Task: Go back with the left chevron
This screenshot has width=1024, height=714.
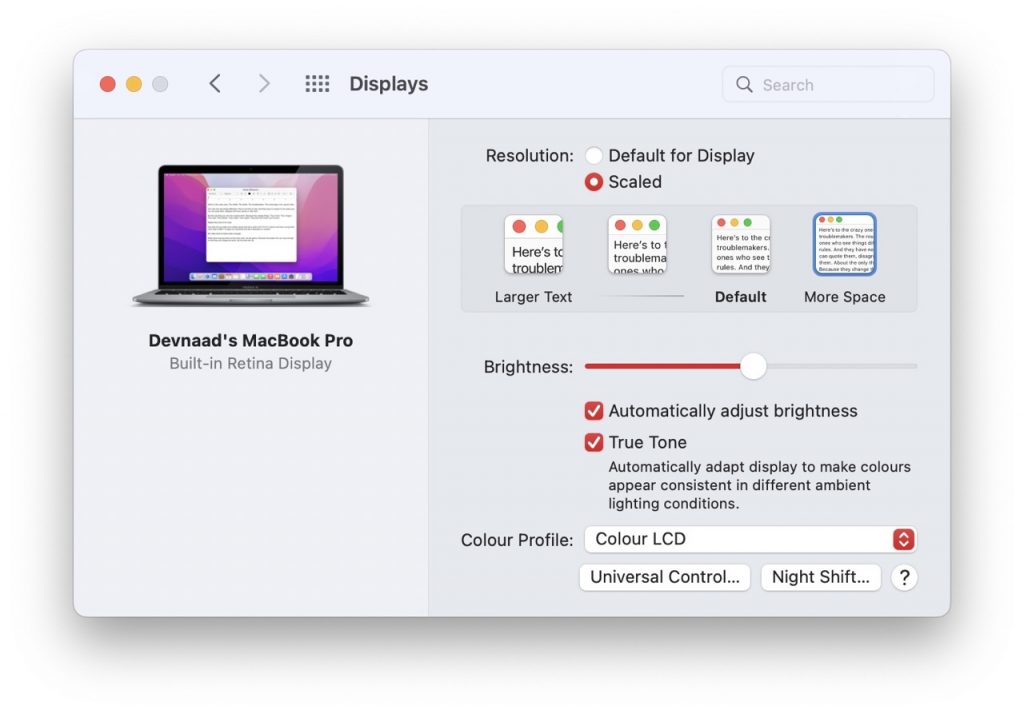Action: tap(215, 84)
